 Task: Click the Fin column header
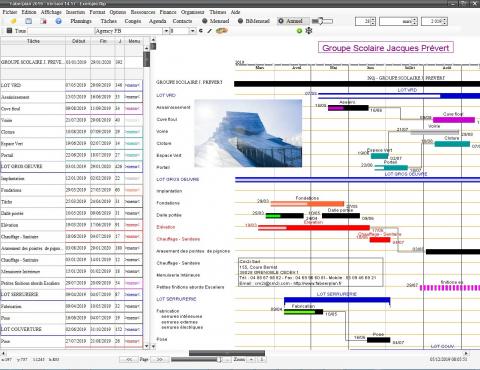[x=103, y=41]
